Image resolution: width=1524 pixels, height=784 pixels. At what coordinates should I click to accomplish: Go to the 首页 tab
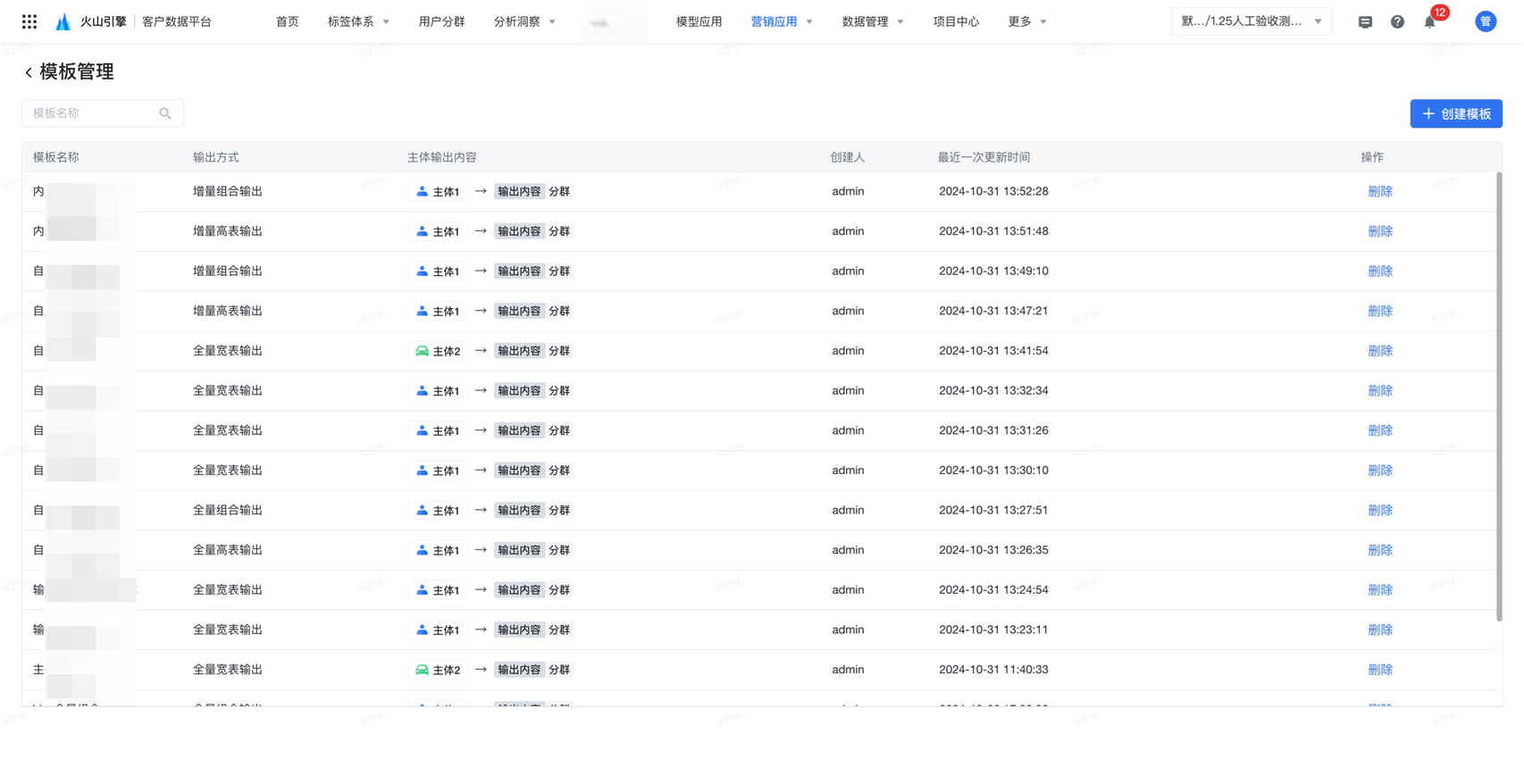pyautogui.click(x=287, y=21)
